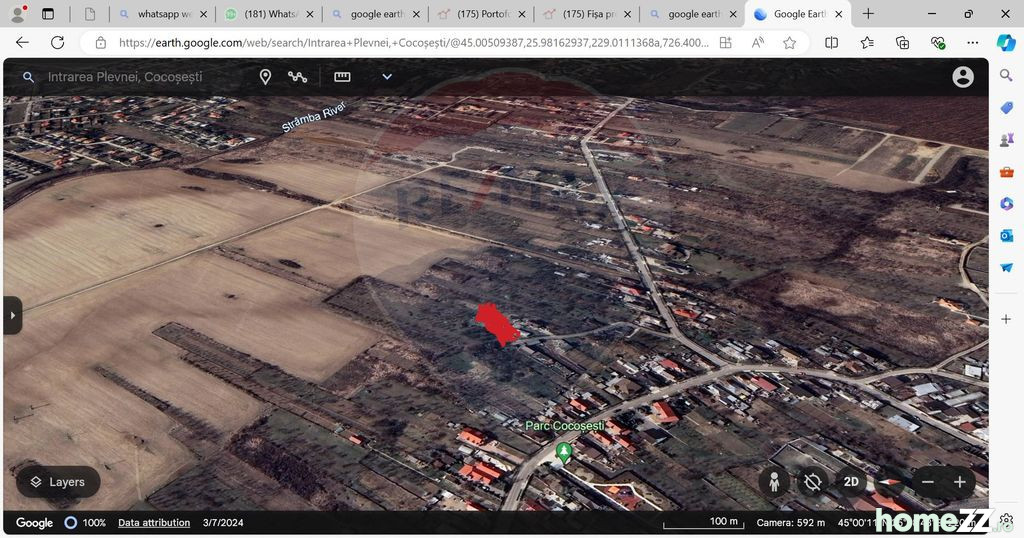Screen dimensions: 1024x538
Task: Click the red highlighted land parcel
Action: click(496, 324)
